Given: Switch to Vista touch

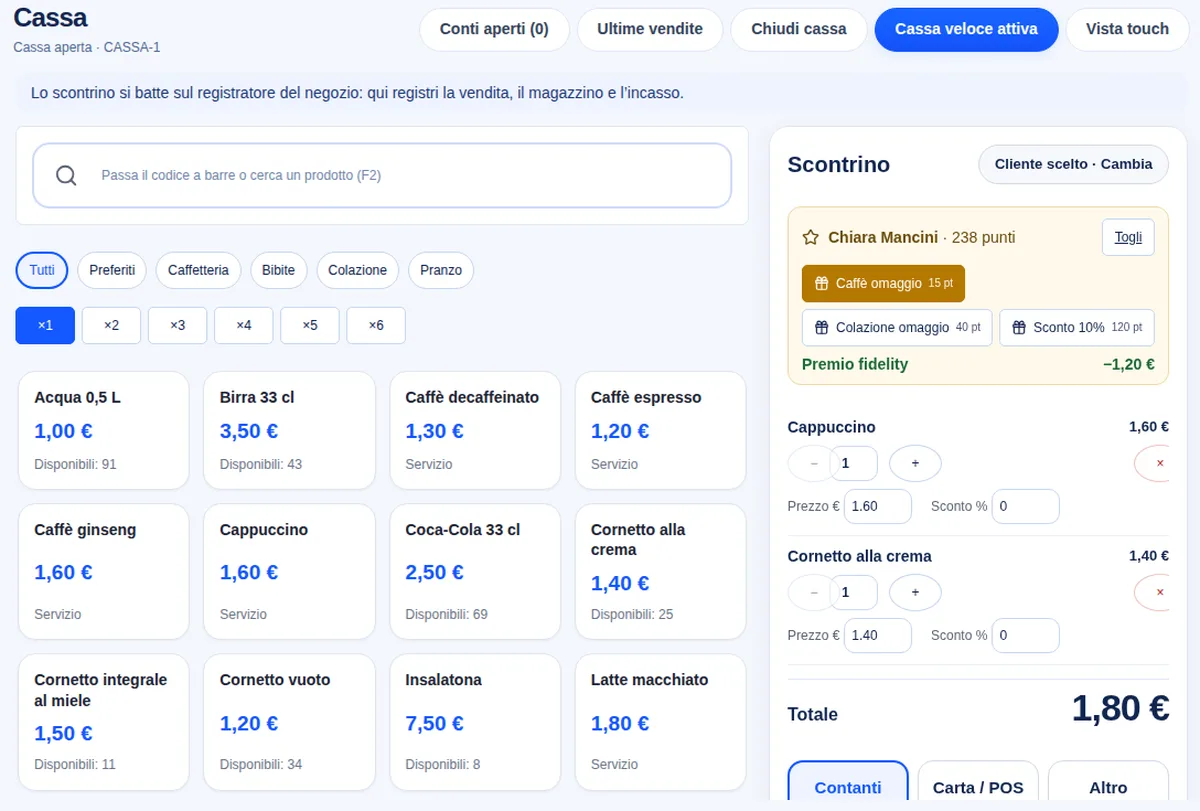Looking at the screenshot, I should (1127, 29).
